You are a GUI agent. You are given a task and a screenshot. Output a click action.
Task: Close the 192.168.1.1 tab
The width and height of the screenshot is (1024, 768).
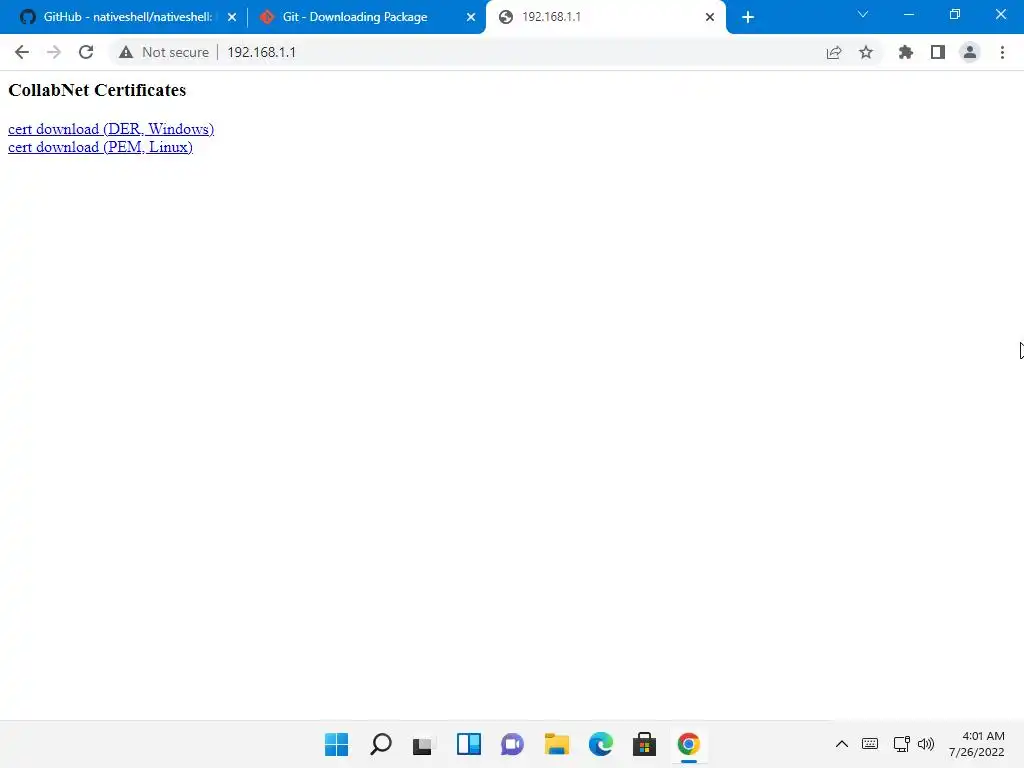[710, 17]
